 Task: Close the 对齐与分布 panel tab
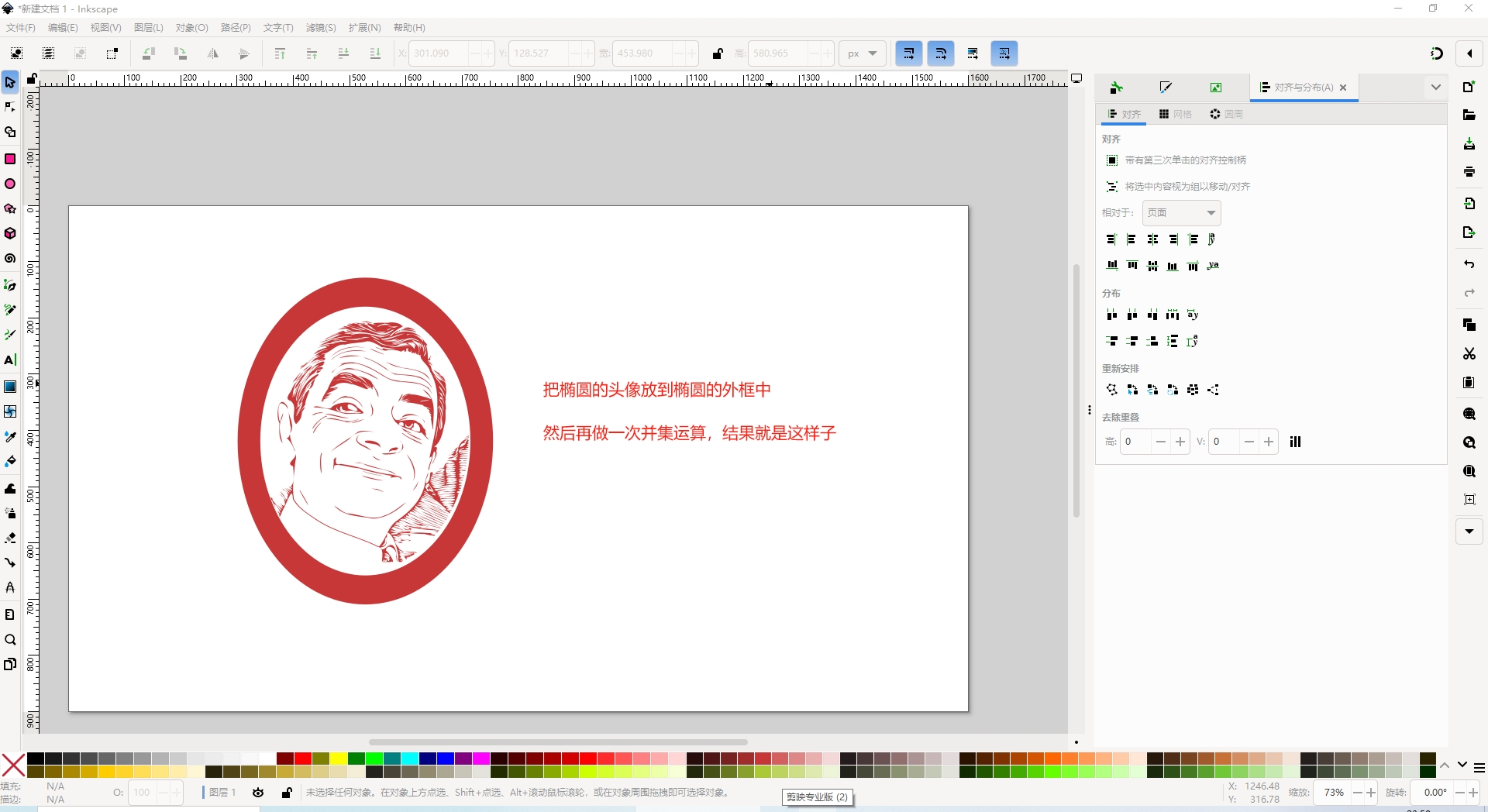1343,88
